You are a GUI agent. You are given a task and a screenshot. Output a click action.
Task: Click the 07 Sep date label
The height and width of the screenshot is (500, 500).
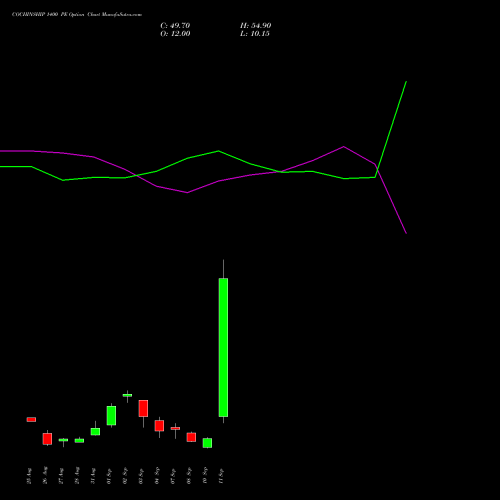pyautogui.click(x=173, y=476)
